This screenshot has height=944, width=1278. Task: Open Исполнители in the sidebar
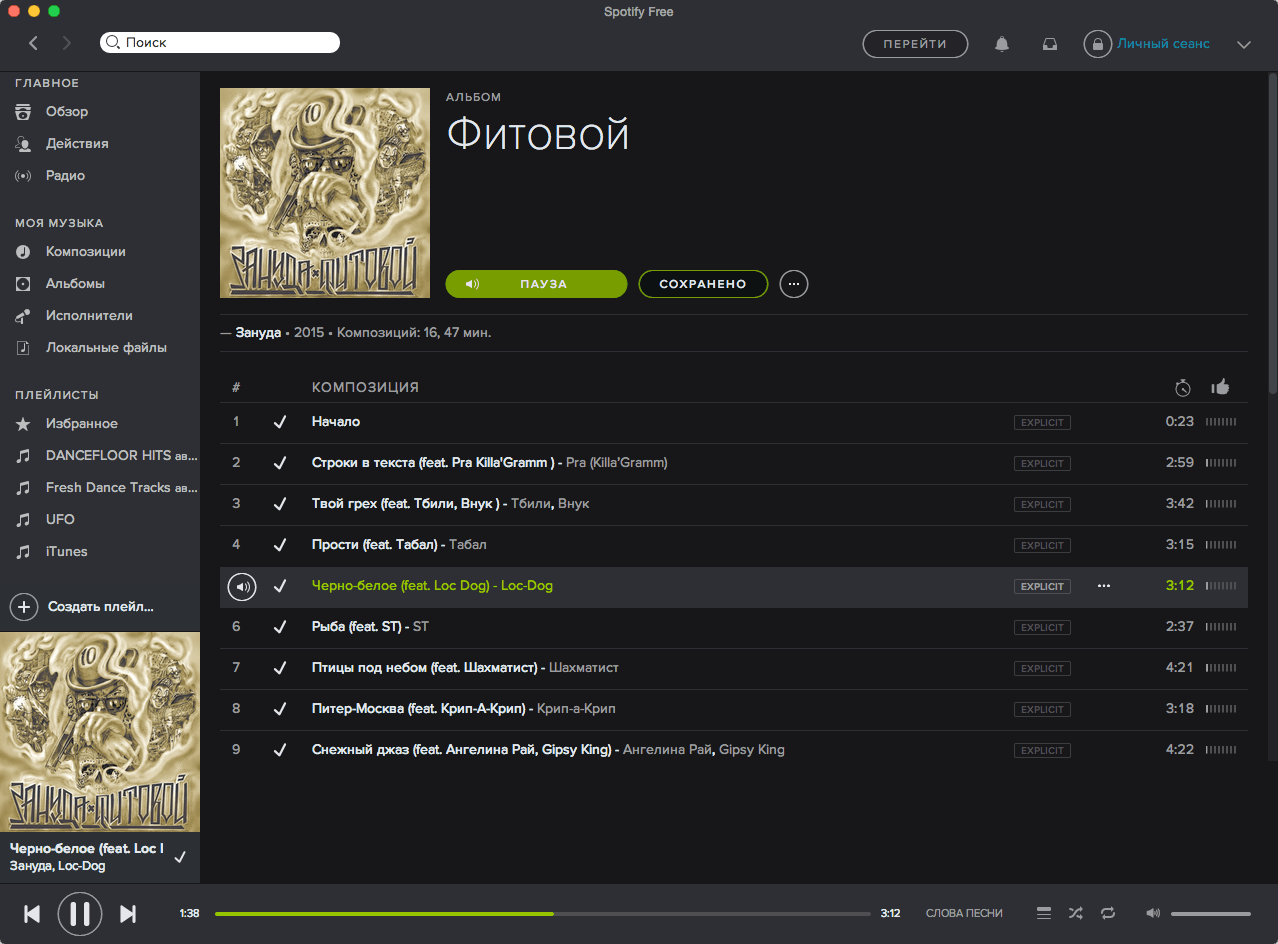(x=89, y=315)
